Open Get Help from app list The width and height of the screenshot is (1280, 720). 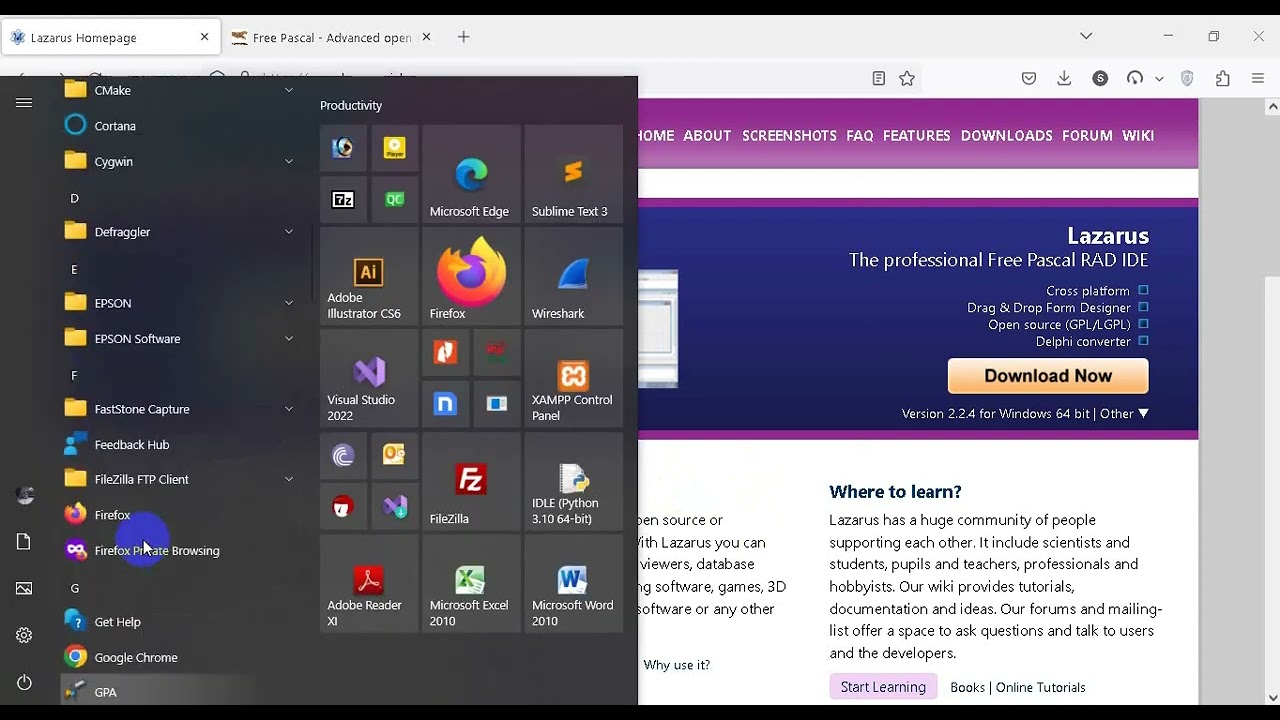click(x=180, y=621)
